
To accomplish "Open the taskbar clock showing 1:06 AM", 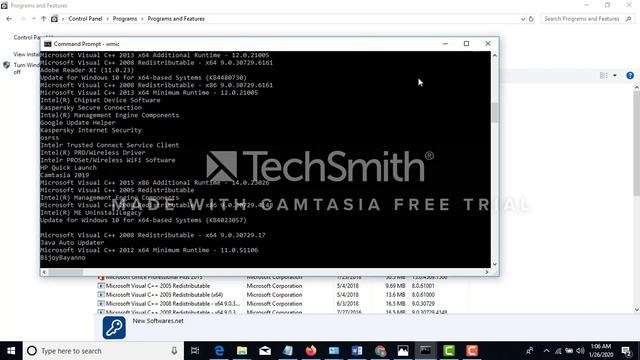I will (x=601, y=351).
